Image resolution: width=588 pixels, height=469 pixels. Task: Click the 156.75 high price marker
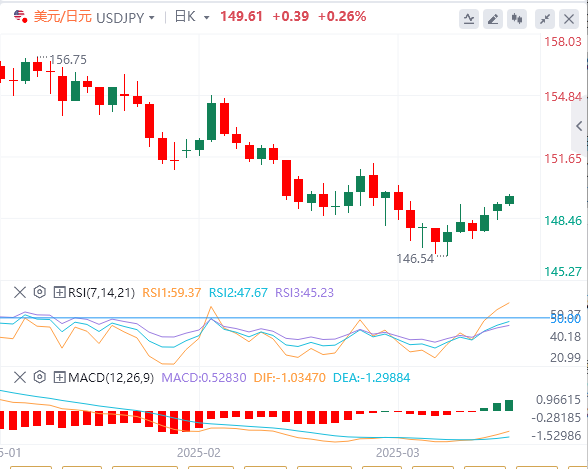point(68,60)
